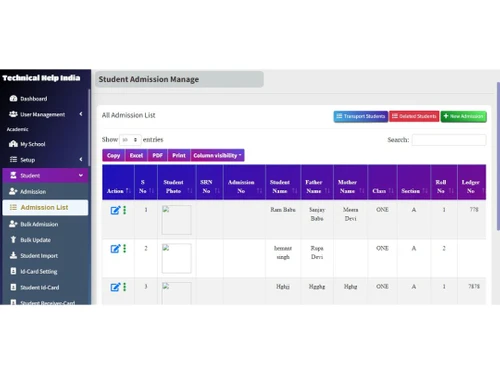Sort by SRN No column

tap(210, 183)
